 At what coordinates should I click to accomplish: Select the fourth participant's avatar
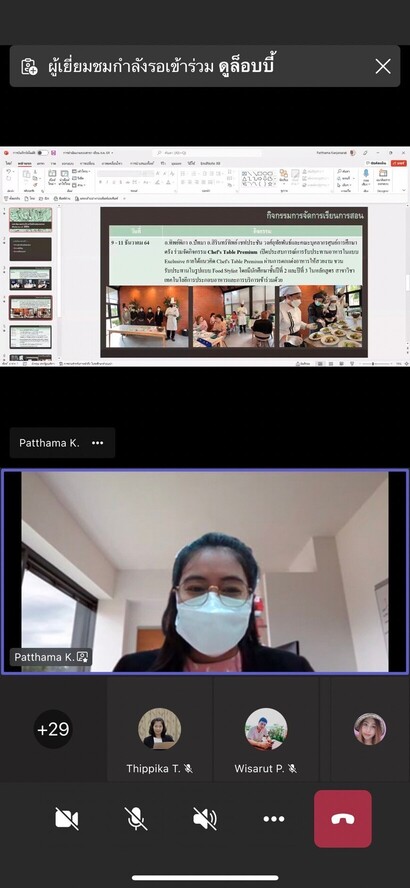coord(370,729)
